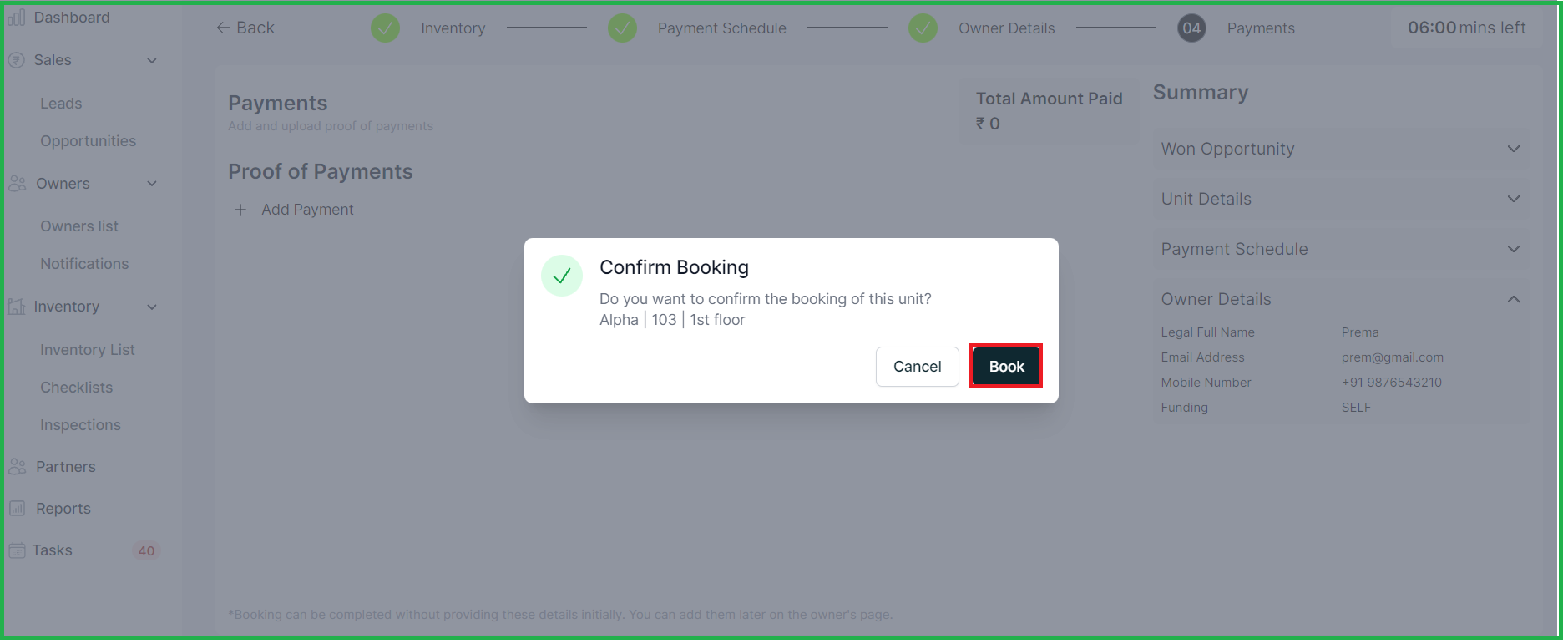
Task: Click the Partners people icon
Action: 17,467
